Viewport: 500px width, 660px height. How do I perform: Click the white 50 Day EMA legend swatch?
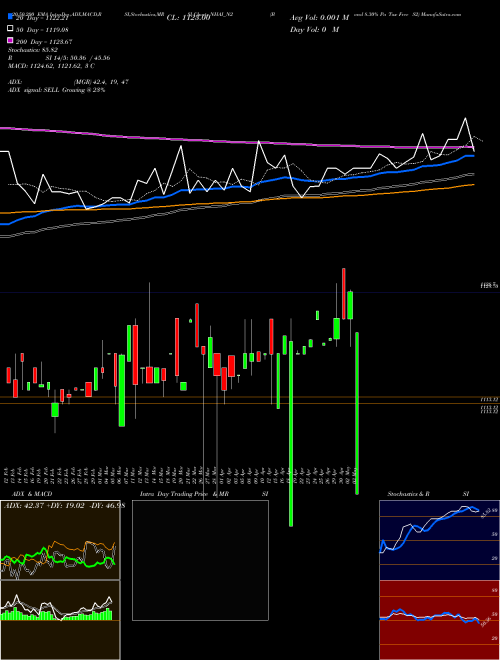pyautogui.click(x=10, y=29)
